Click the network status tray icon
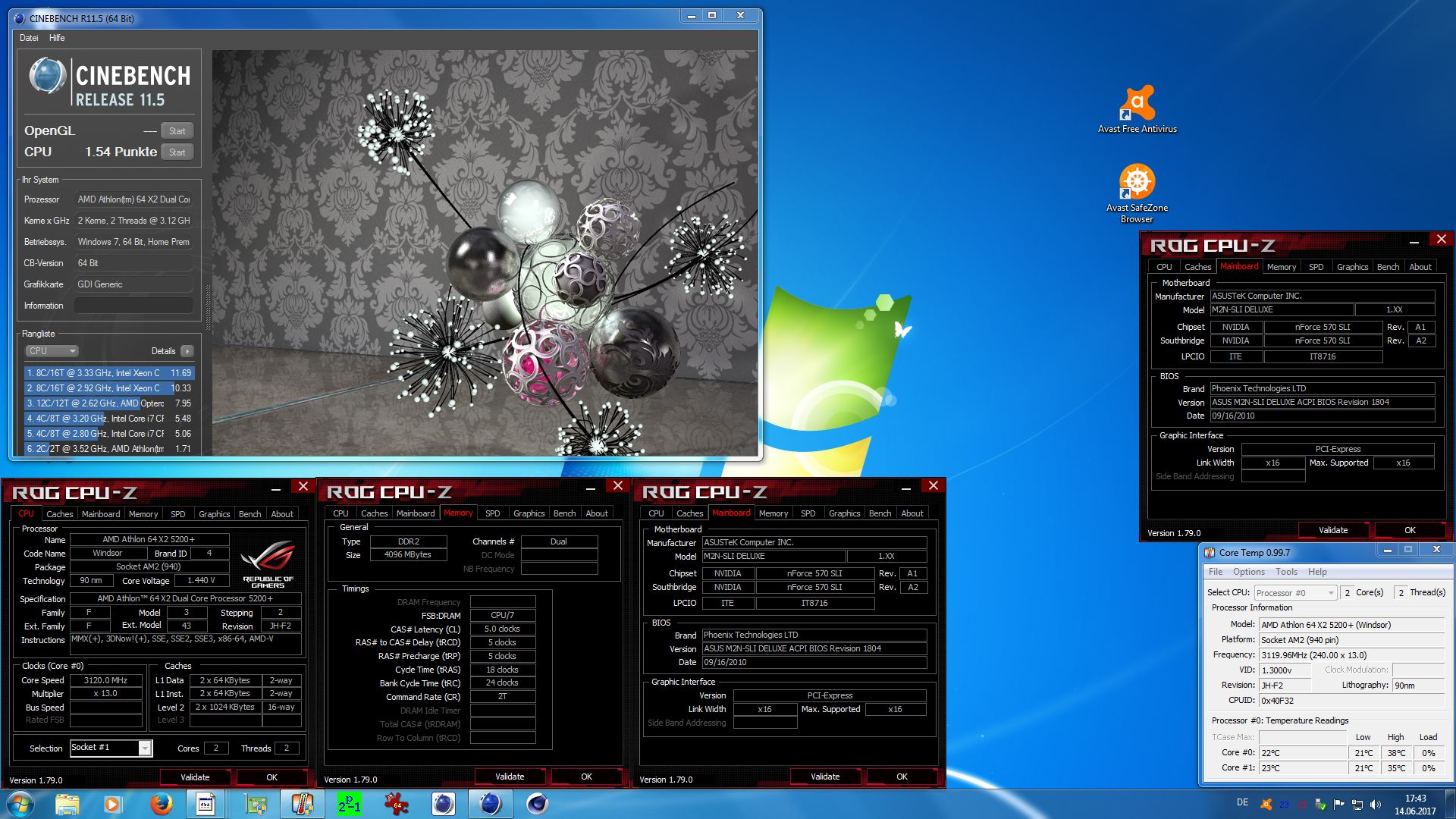This screenshot has height=819, width=1456. (x=1357, y=804)
